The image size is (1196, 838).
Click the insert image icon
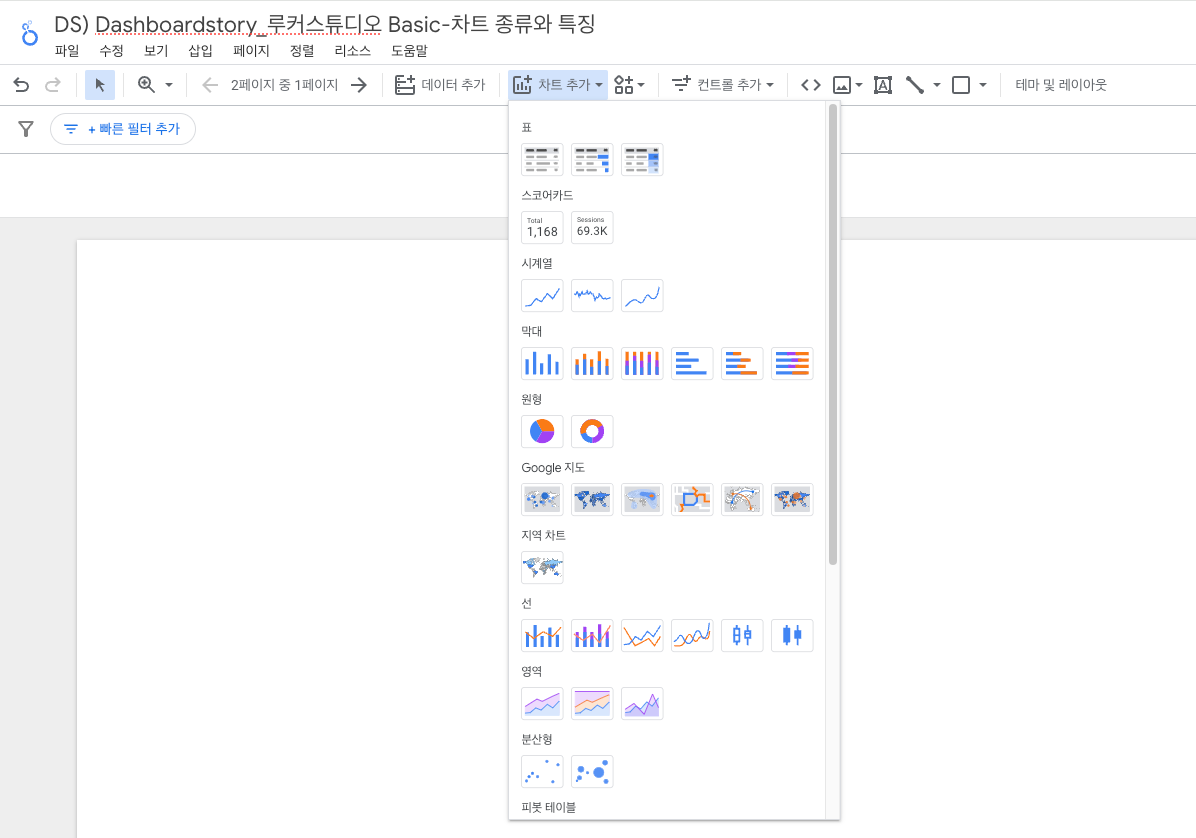841,85
